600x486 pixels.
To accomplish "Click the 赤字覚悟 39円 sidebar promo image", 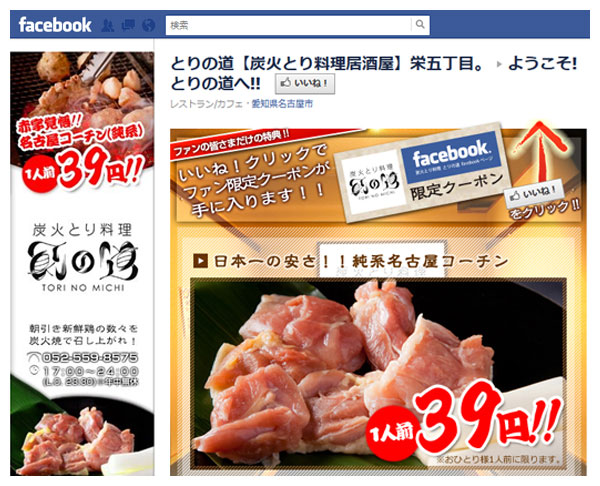I will tap(82, 122).
